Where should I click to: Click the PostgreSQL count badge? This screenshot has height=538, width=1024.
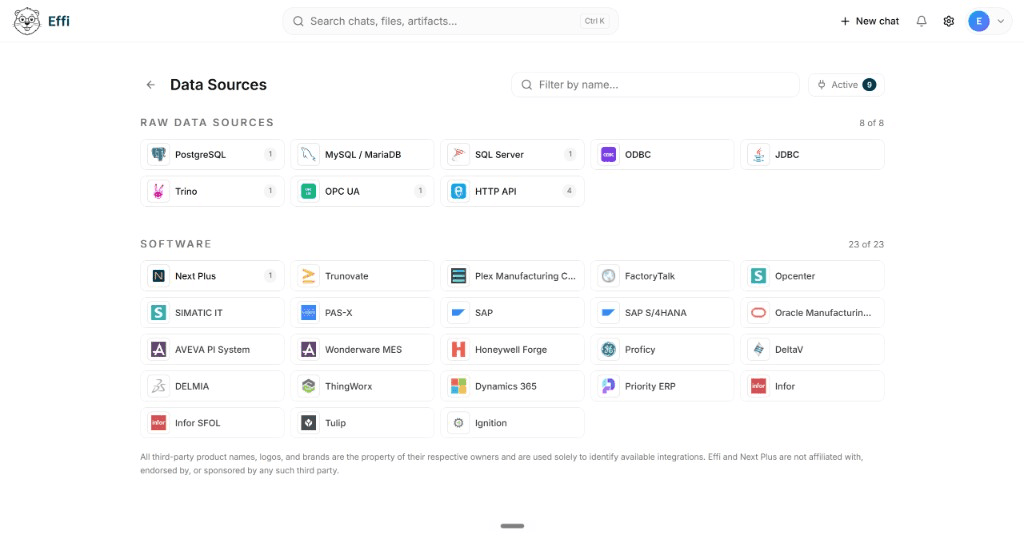pos(270,155)
